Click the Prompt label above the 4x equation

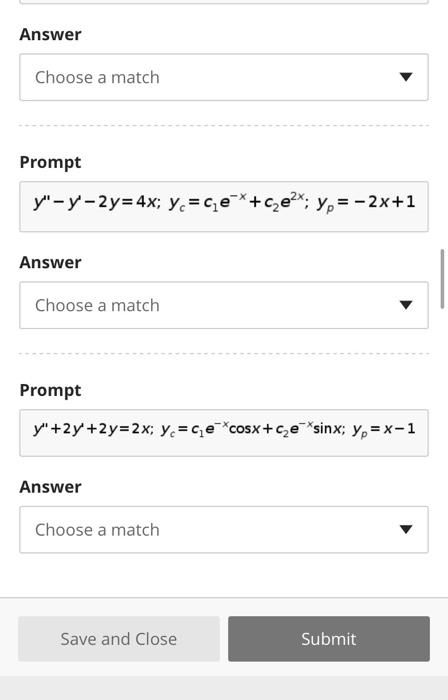(x=50, y=162)
